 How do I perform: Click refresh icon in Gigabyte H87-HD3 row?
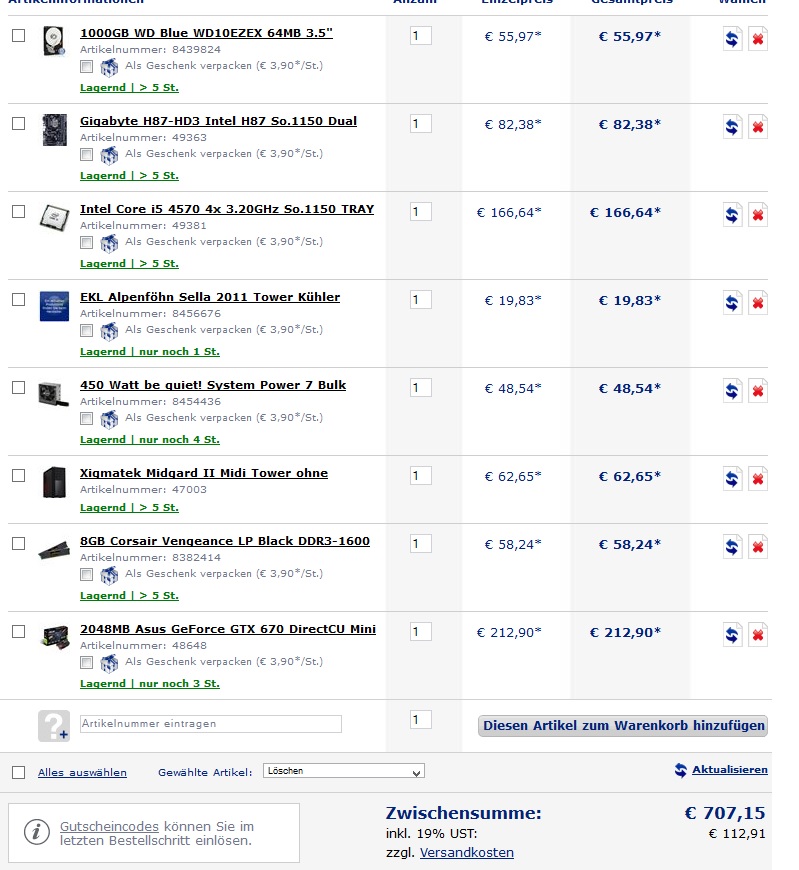(x=732, y=127)
